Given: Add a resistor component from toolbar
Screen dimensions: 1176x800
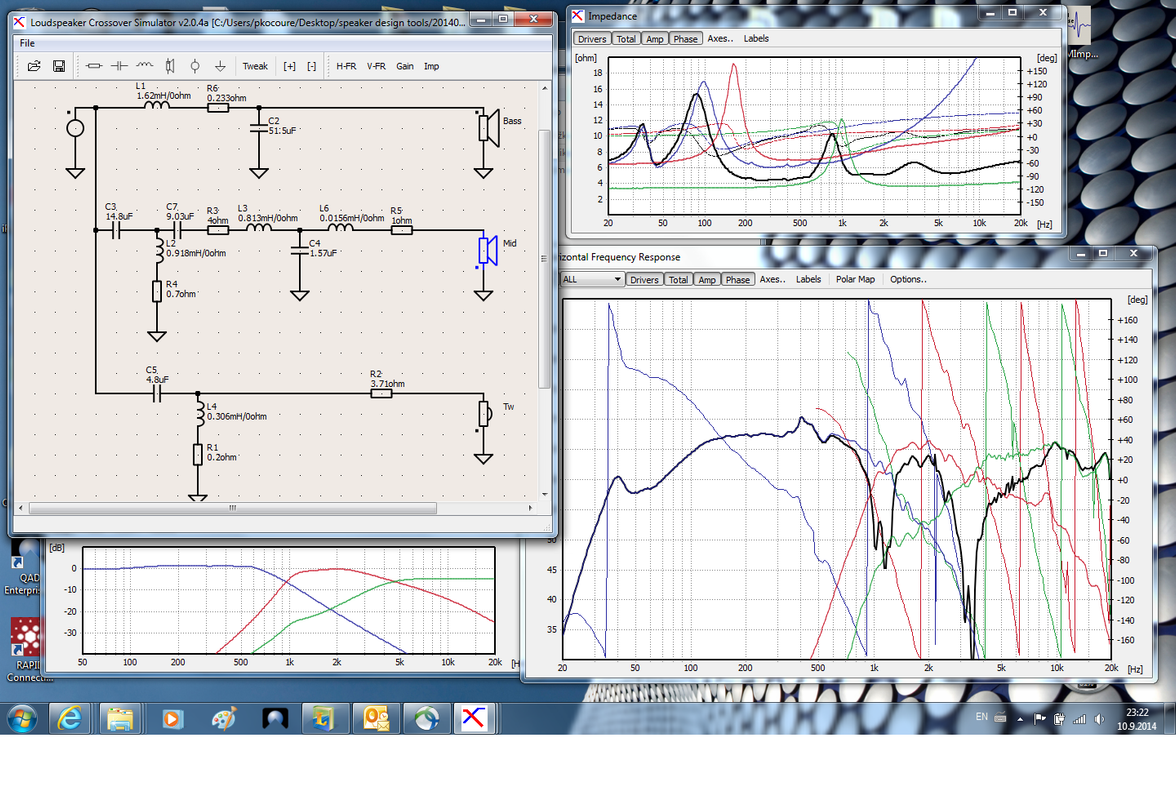Looking at the screenshot, I should (94, 66).
